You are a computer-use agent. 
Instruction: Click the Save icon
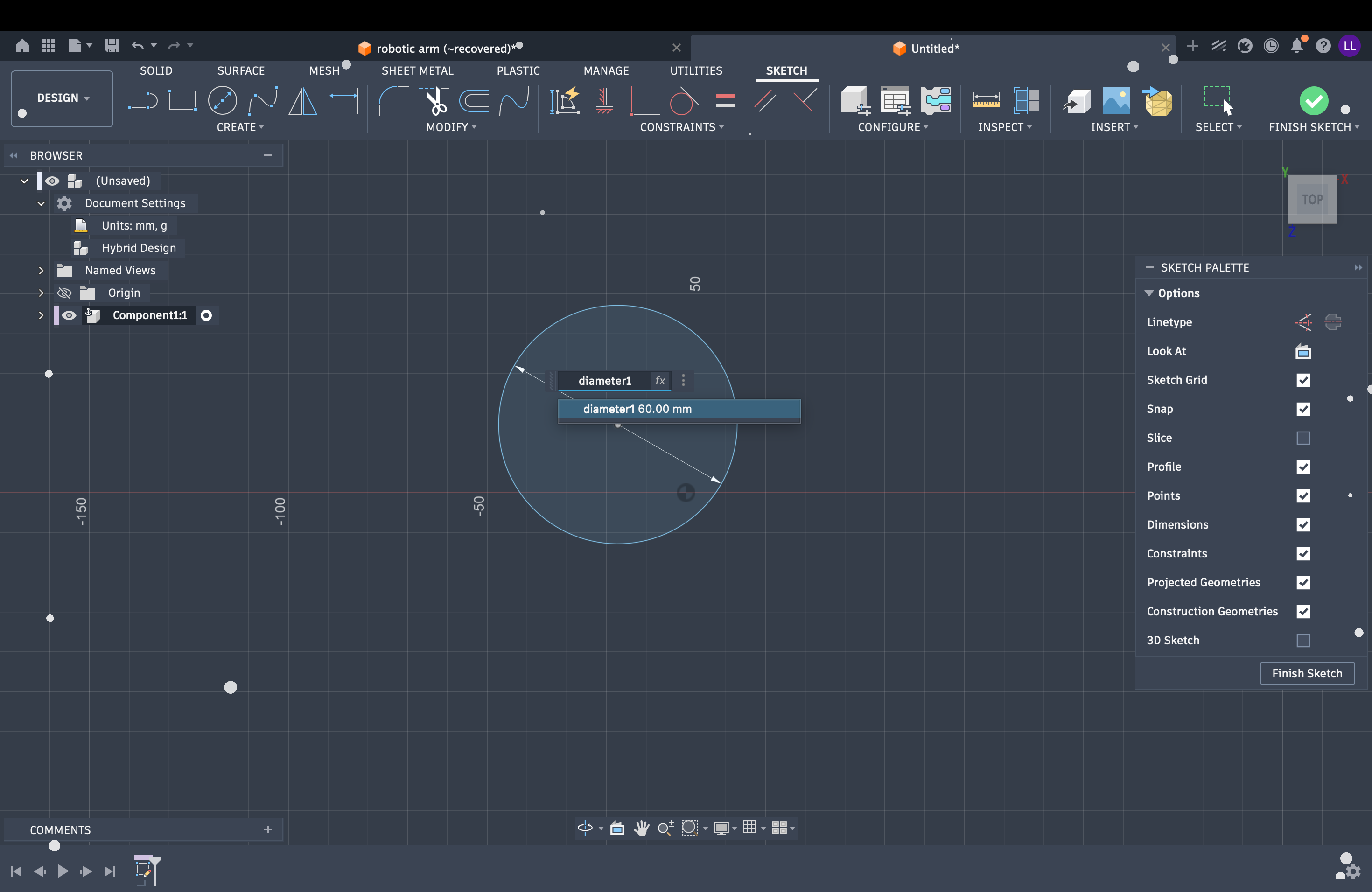point(112,46)
